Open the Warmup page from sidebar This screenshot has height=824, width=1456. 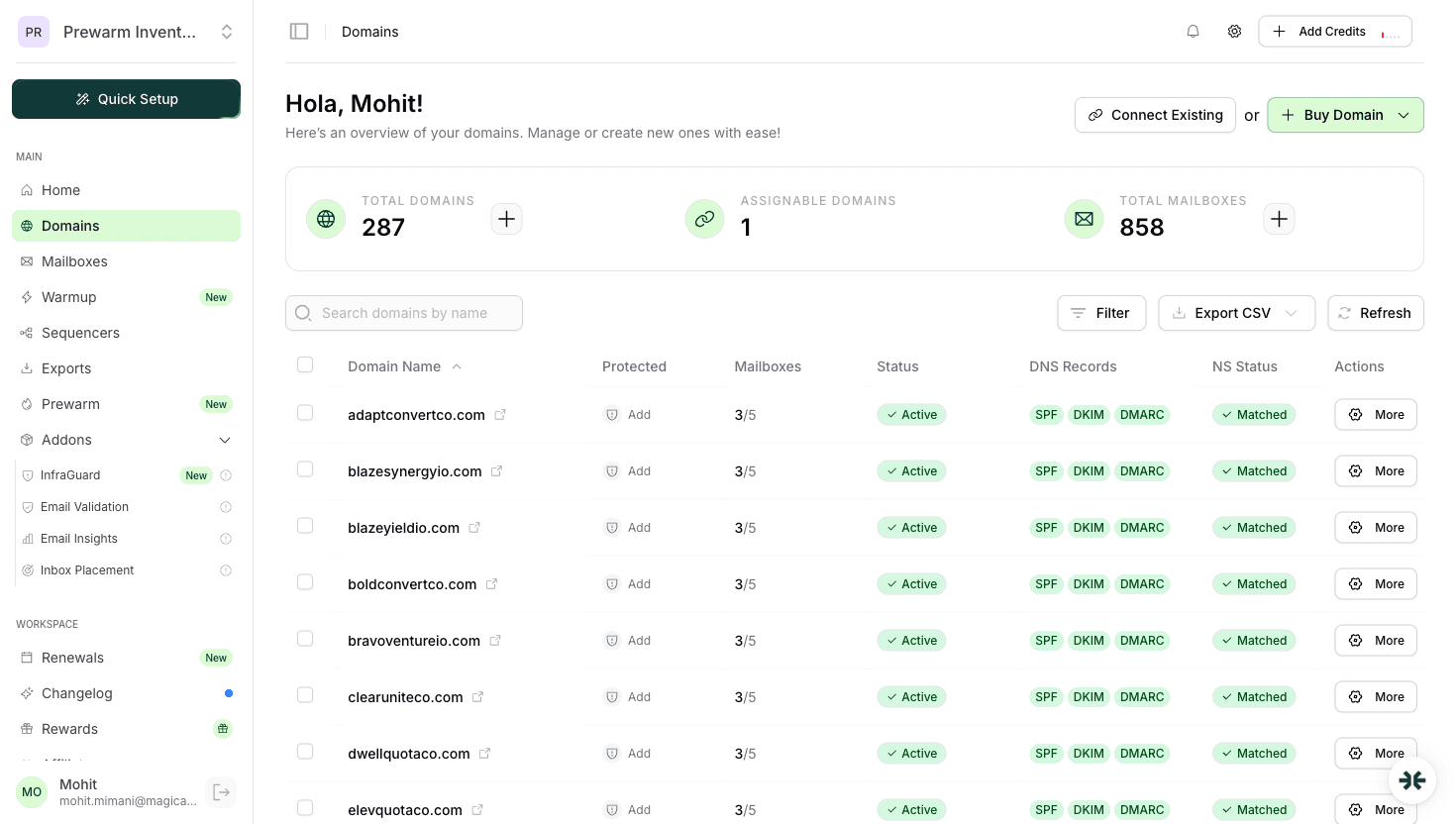click(x=69, y=297)
